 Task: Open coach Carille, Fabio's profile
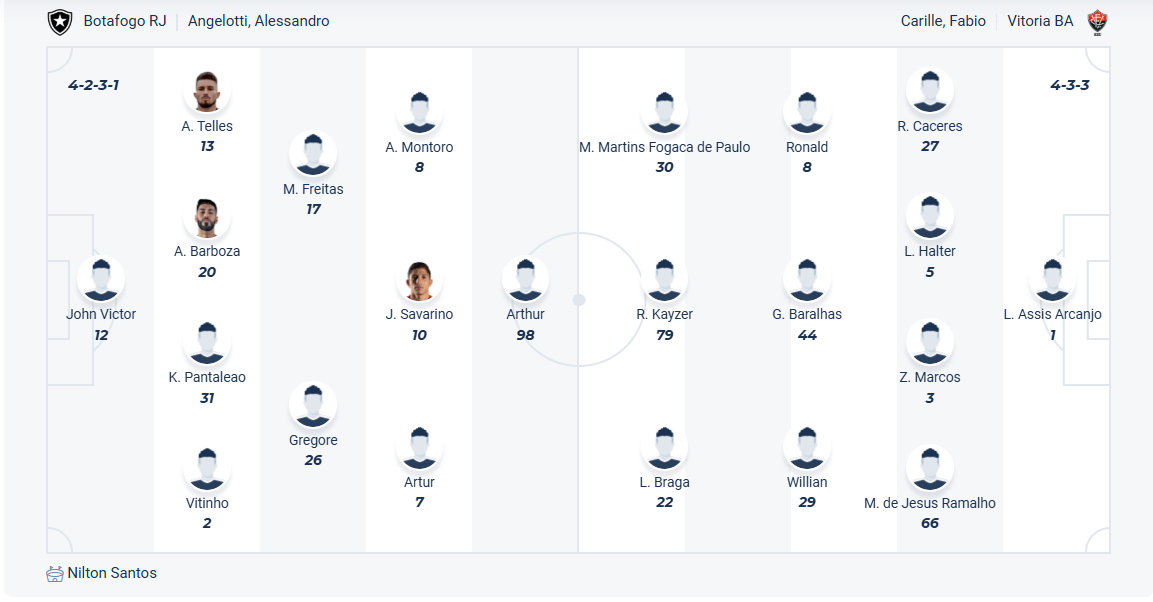(x=943, y=21)
